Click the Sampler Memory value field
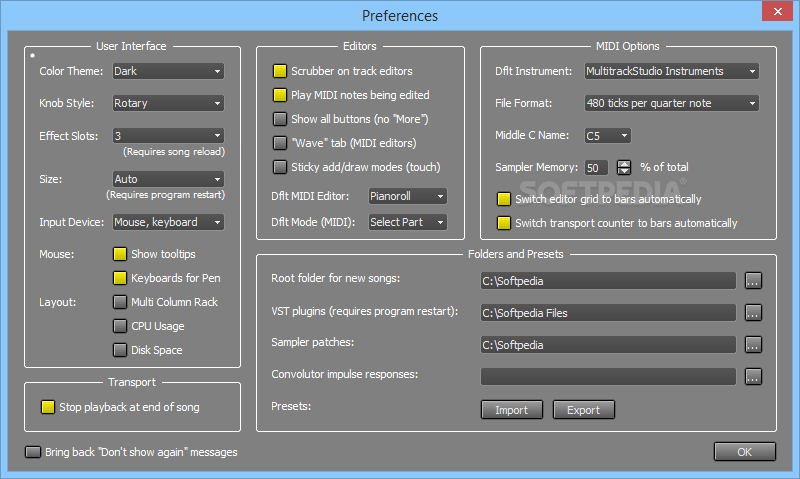 click(x=596, y=167)
